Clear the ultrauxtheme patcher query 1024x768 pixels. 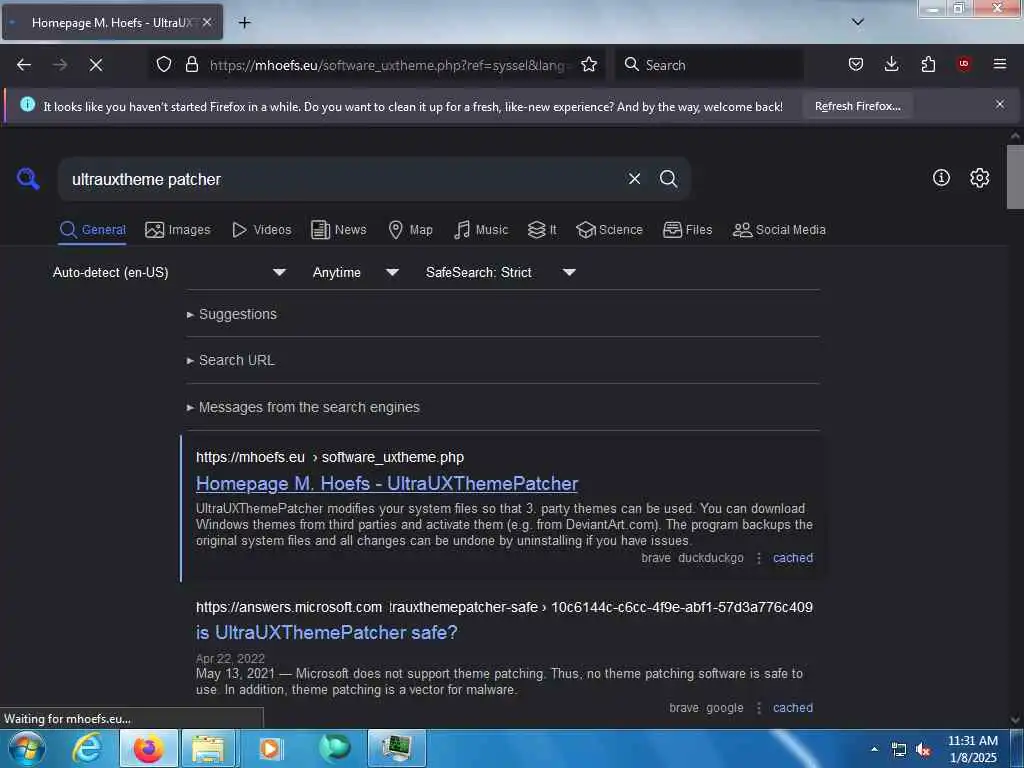(x=634, y=179)
